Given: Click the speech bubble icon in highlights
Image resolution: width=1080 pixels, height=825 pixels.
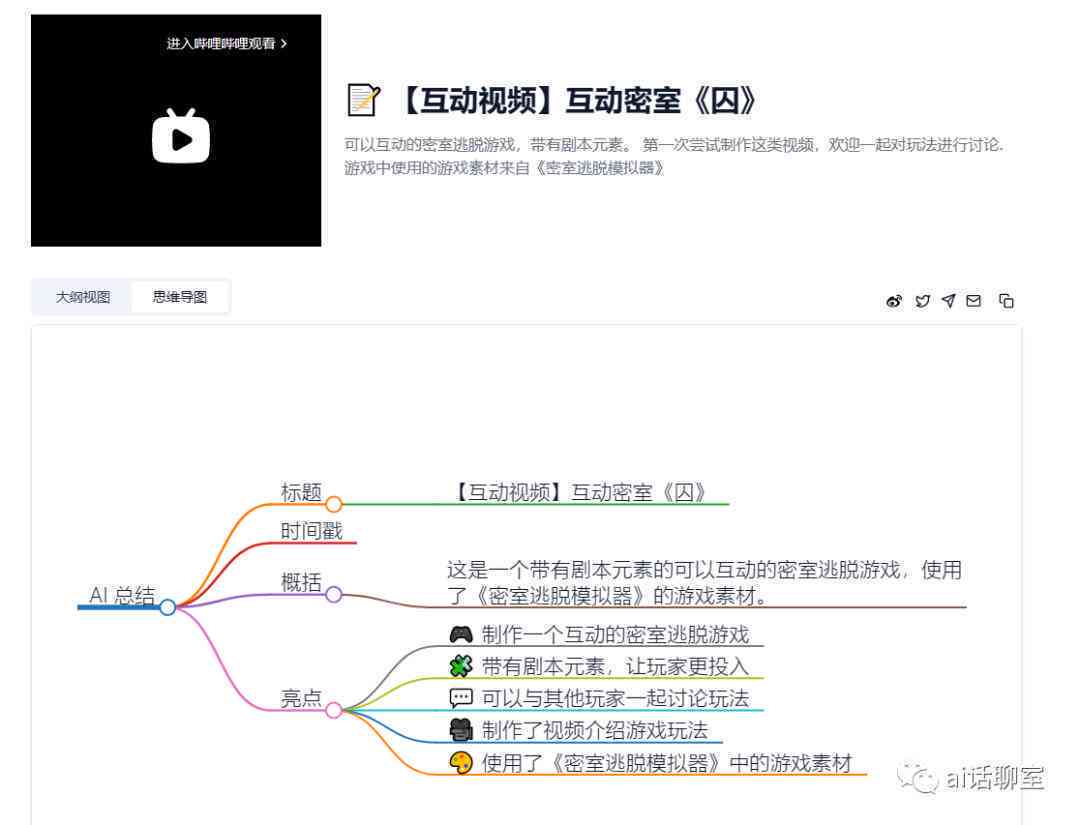Looking at the screenshot, I should click(x=461, y=698).
